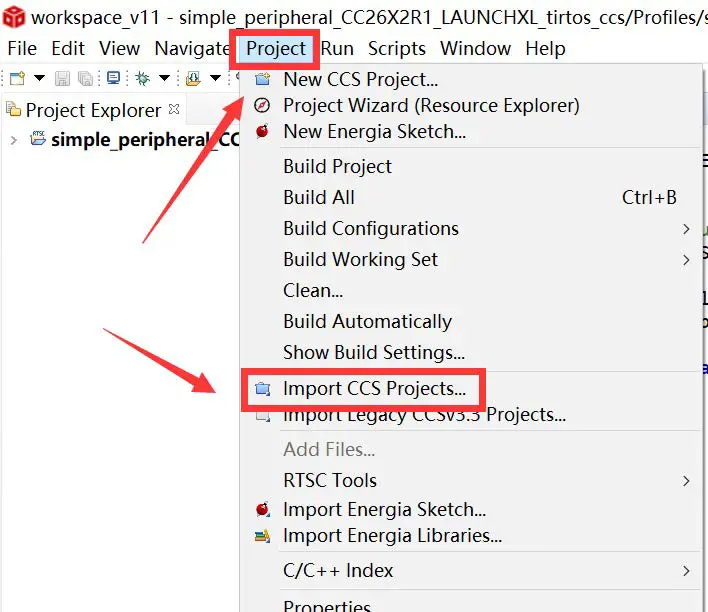Viewport: 708px width, 612px height.
Task: Open dropdown arrow beside the New icon
Action: click(39, 78)
